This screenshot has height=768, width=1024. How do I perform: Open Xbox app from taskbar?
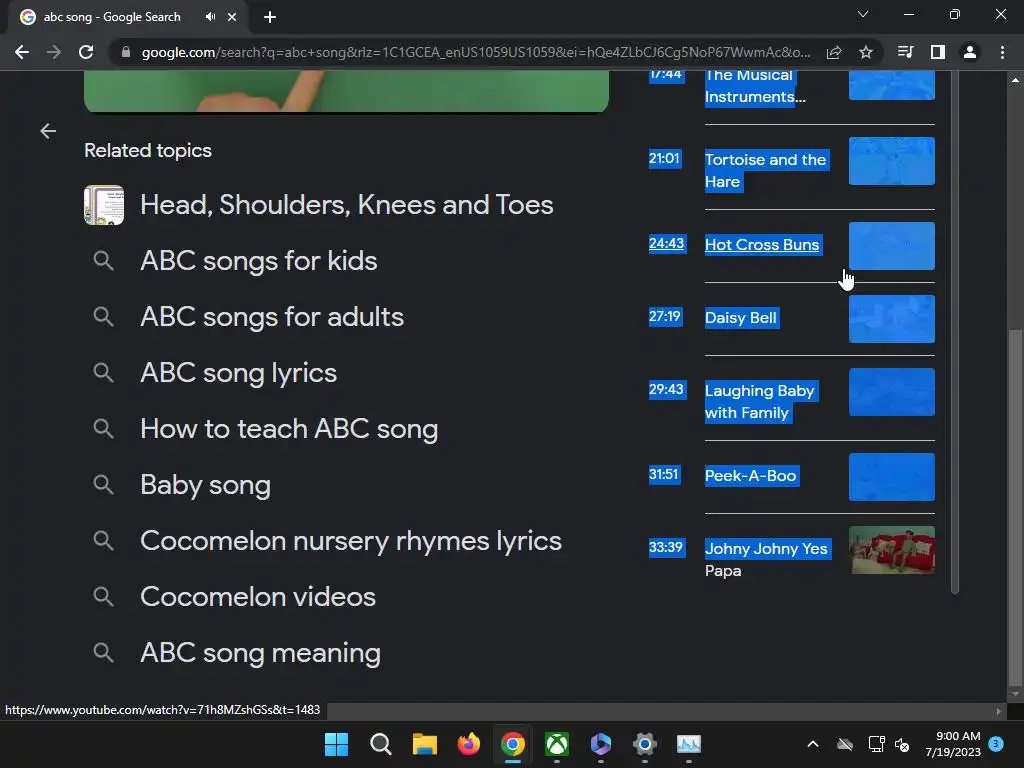556,744
